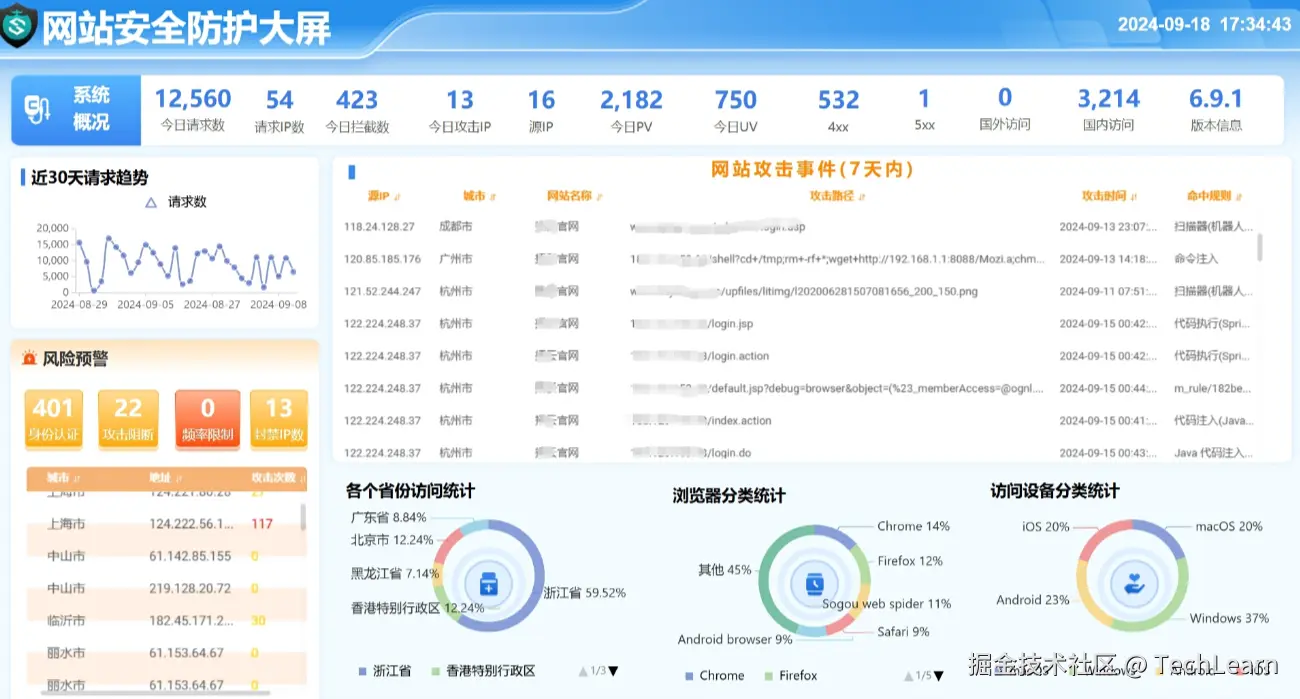Click the 今日攻击IP 13 statistic
Screen dimensions: 1300x699
[460, 110]
